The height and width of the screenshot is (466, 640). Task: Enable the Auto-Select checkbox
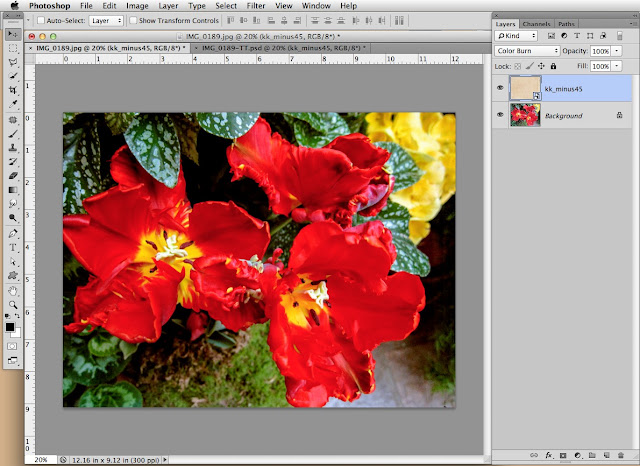point(41,20)
